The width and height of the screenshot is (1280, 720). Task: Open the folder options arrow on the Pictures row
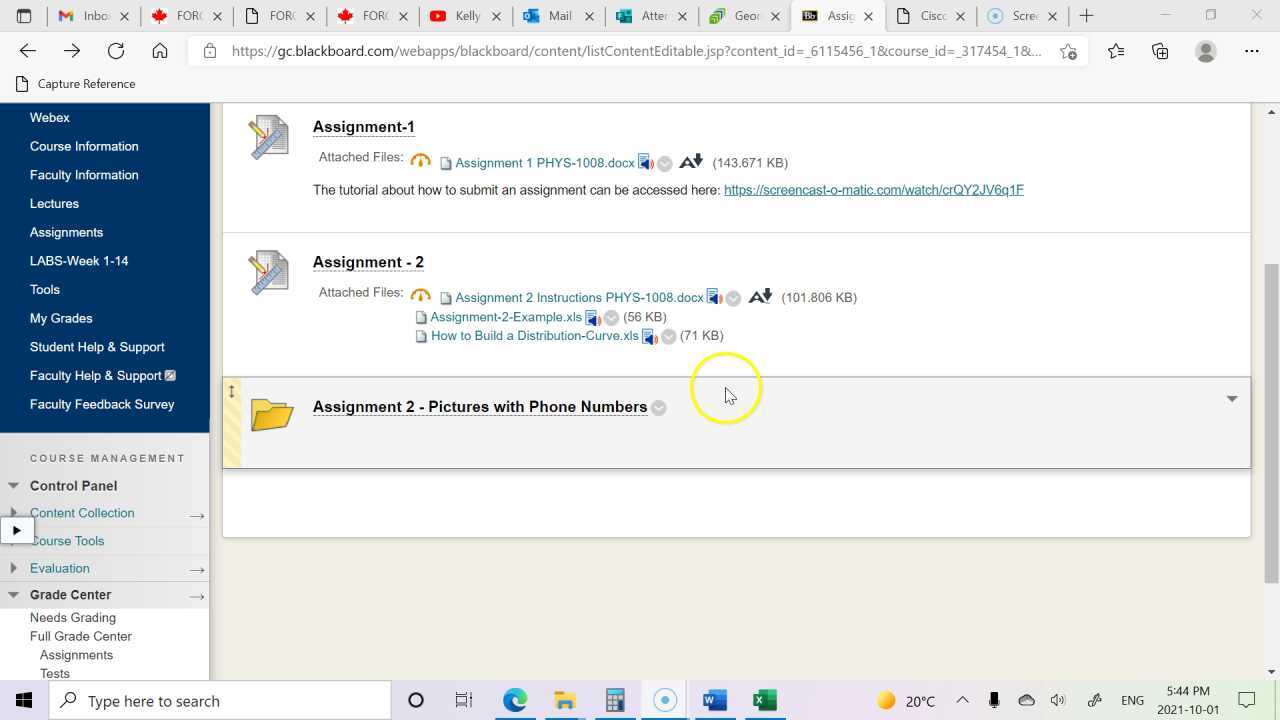coord(1231,398)
